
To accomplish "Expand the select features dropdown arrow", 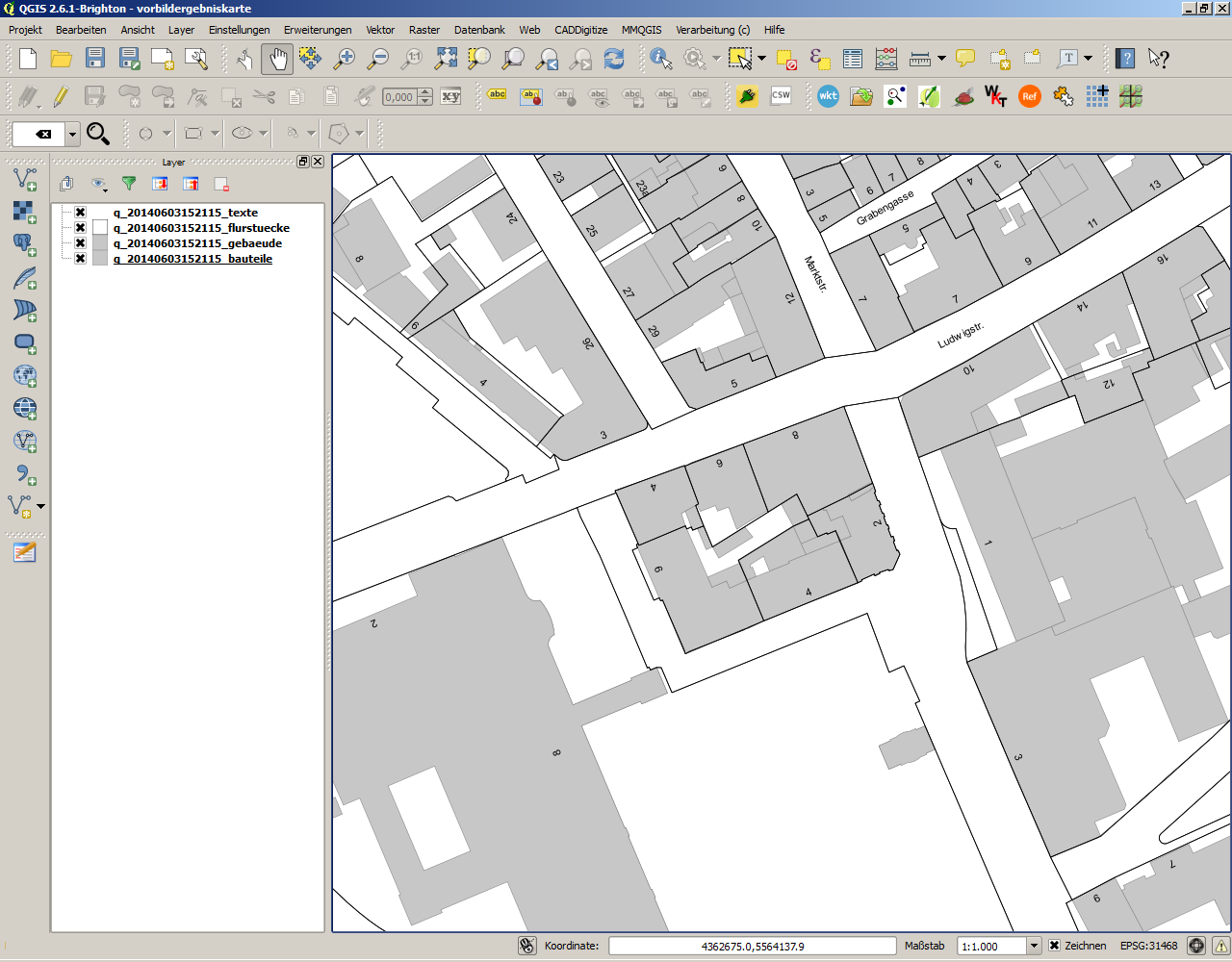I will [761, 59].
